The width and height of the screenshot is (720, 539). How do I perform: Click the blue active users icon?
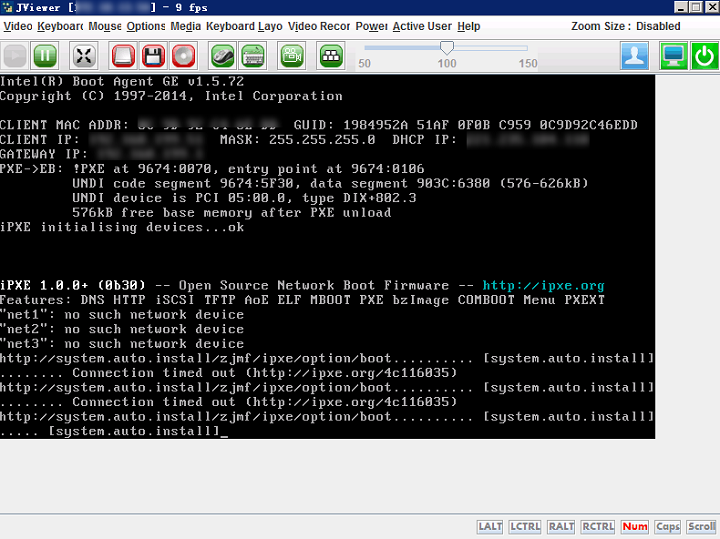(634, 56)
